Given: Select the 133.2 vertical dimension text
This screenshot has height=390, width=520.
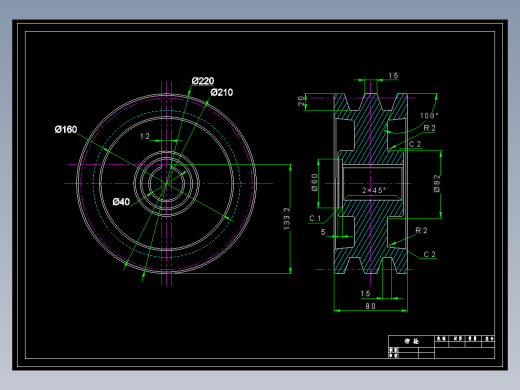Looking at the screenshot, I should (287, 219).
